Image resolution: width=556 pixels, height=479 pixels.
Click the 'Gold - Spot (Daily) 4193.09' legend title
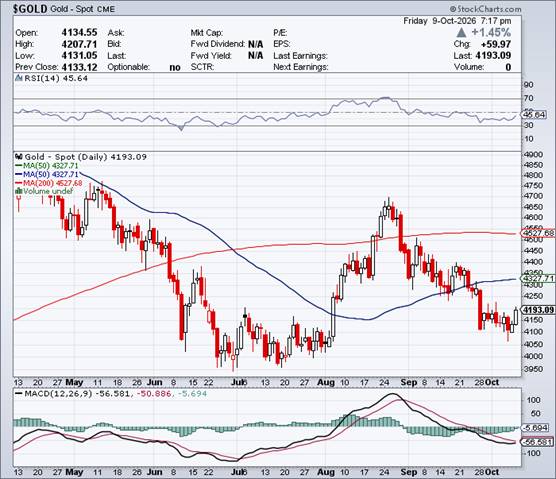[85, 157]
